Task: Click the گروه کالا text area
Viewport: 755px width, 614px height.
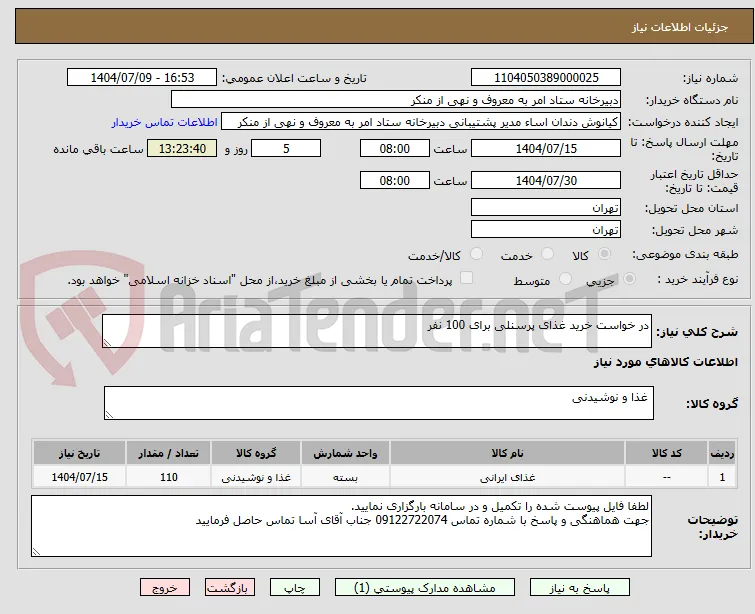Action: click(378, 403)
